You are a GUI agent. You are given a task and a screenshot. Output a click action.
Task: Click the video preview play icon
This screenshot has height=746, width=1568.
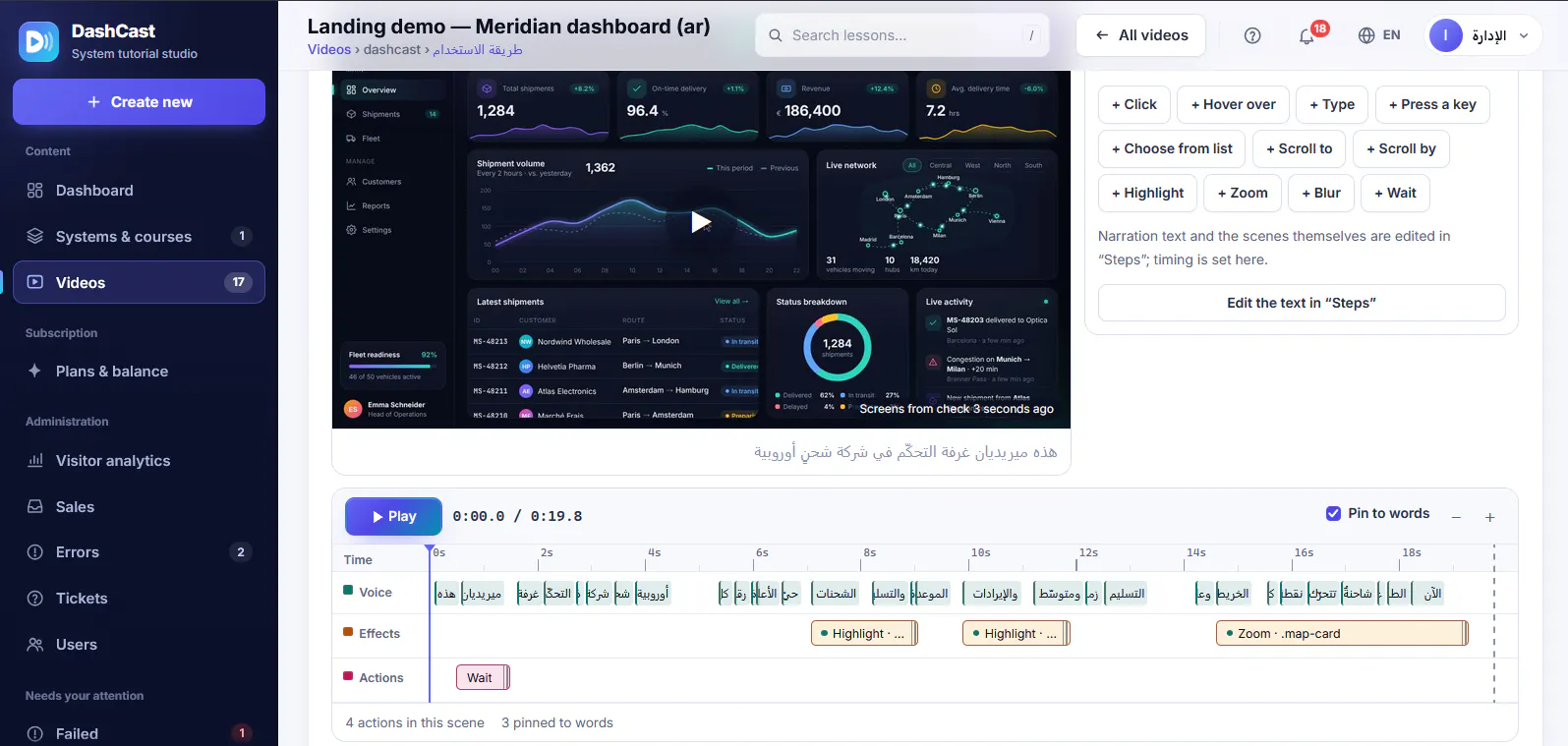(x=700, y=222)
